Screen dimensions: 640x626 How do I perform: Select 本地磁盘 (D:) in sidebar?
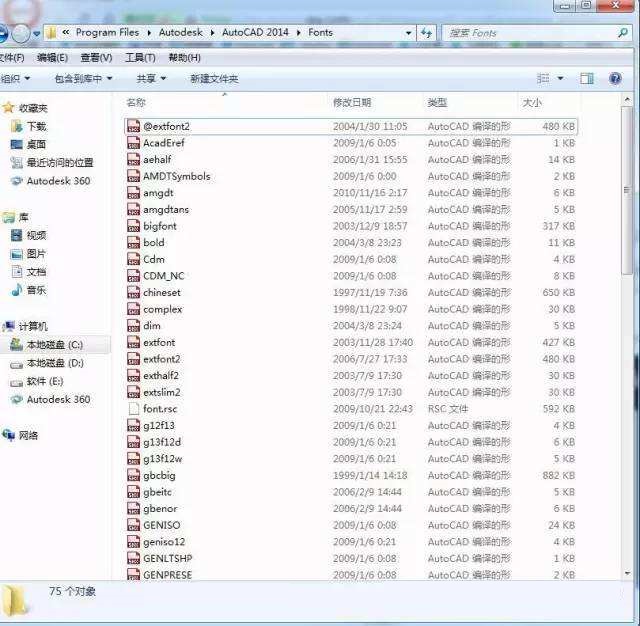tap(55, 363)
